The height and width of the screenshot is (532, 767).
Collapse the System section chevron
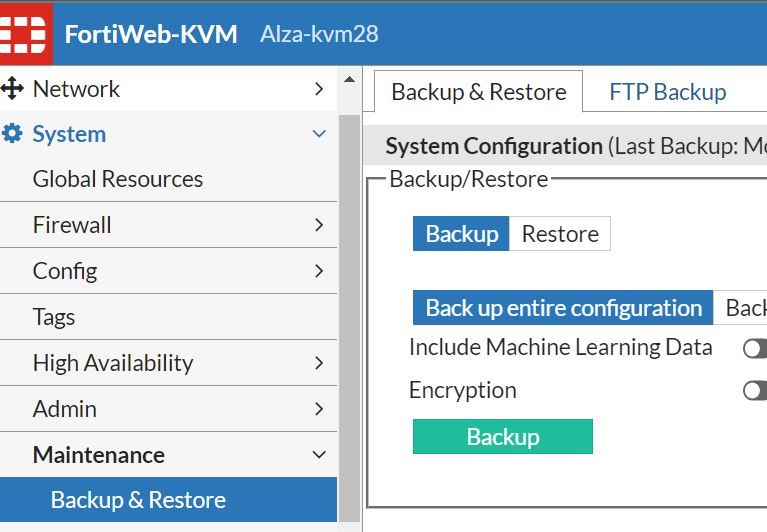pyautogui.click(x=319, y=134)
